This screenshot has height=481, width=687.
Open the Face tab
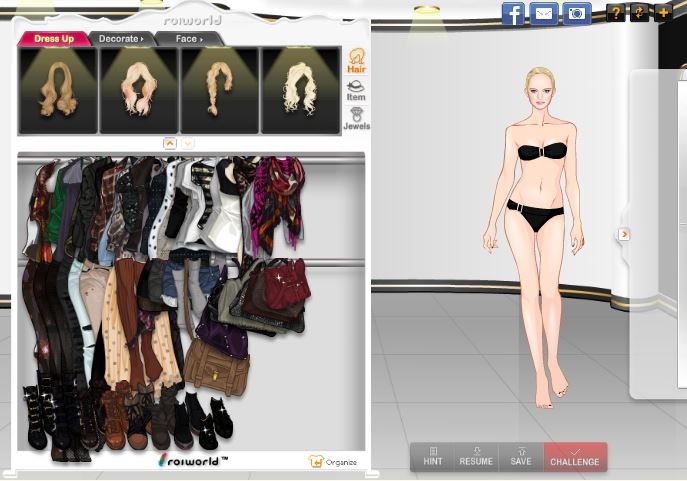pos(188,39)
